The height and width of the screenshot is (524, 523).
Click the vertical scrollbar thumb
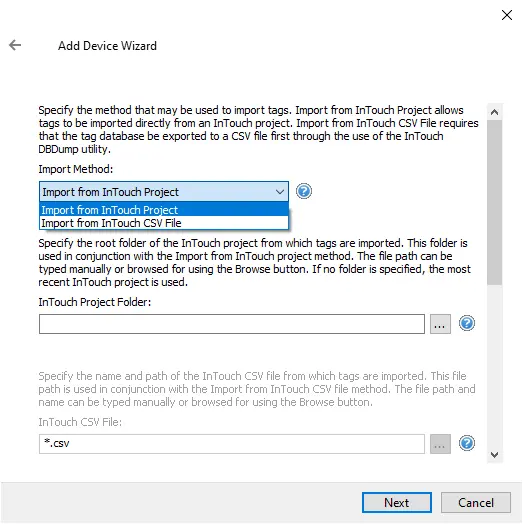click(494, 203)
